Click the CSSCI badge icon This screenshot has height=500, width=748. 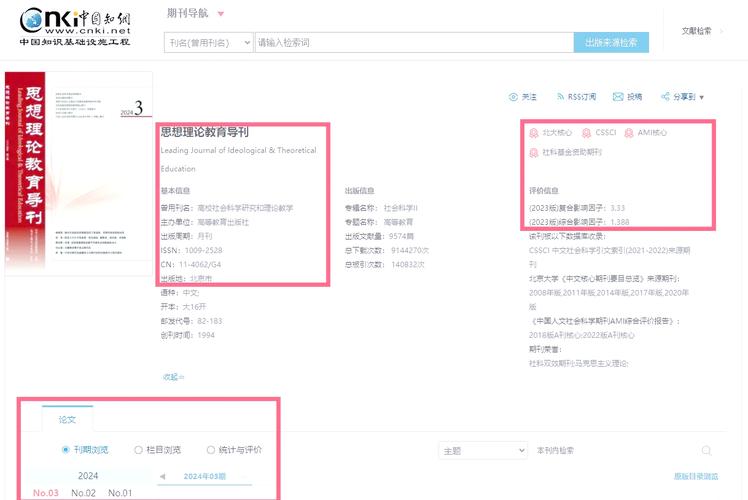586,133
